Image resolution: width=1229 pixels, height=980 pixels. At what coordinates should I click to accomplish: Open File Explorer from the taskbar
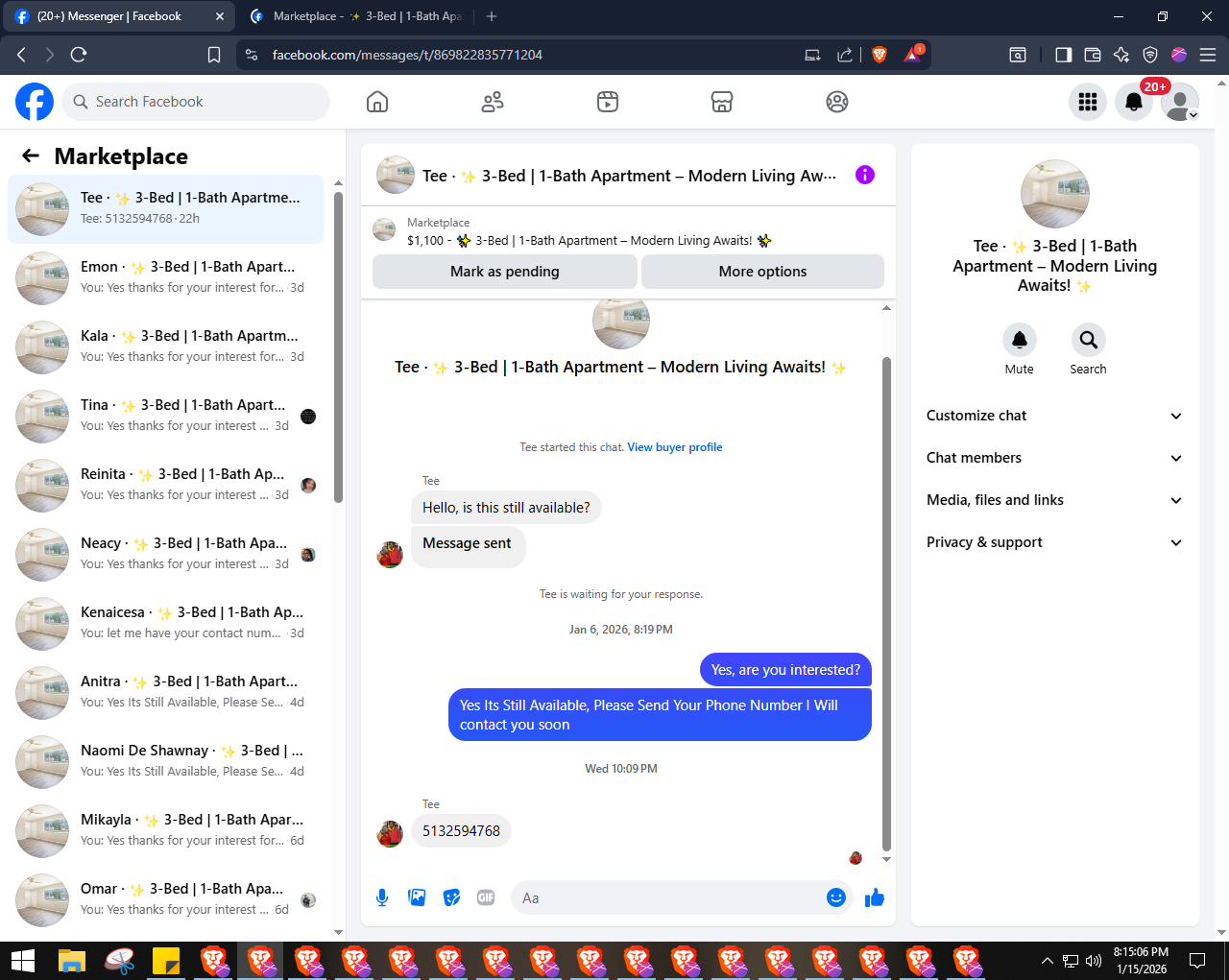coord(72,961)
